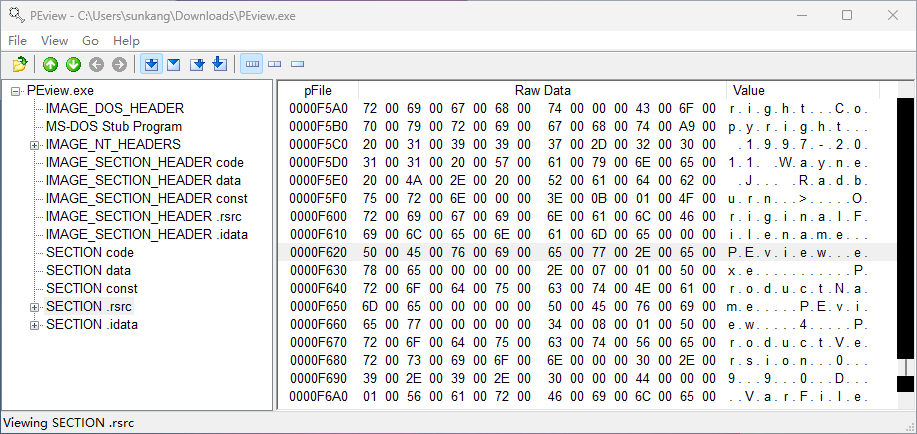Collapse the PEview.exe root node

point(16,90)
